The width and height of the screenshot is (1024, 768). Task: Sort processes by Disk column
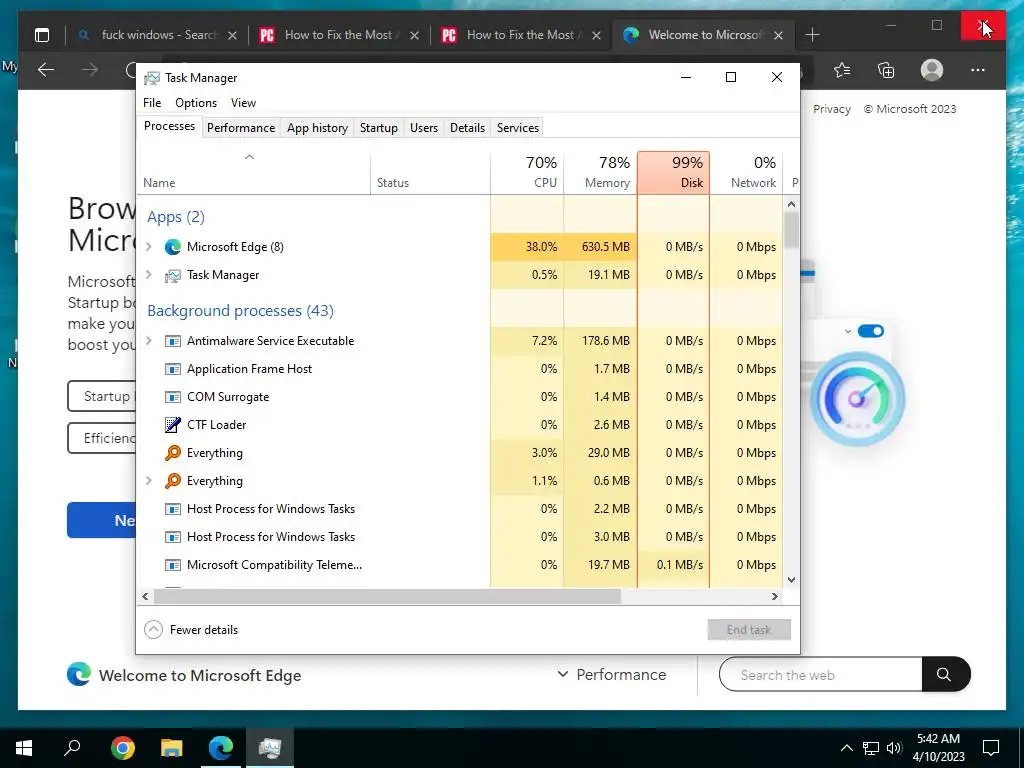673,173
